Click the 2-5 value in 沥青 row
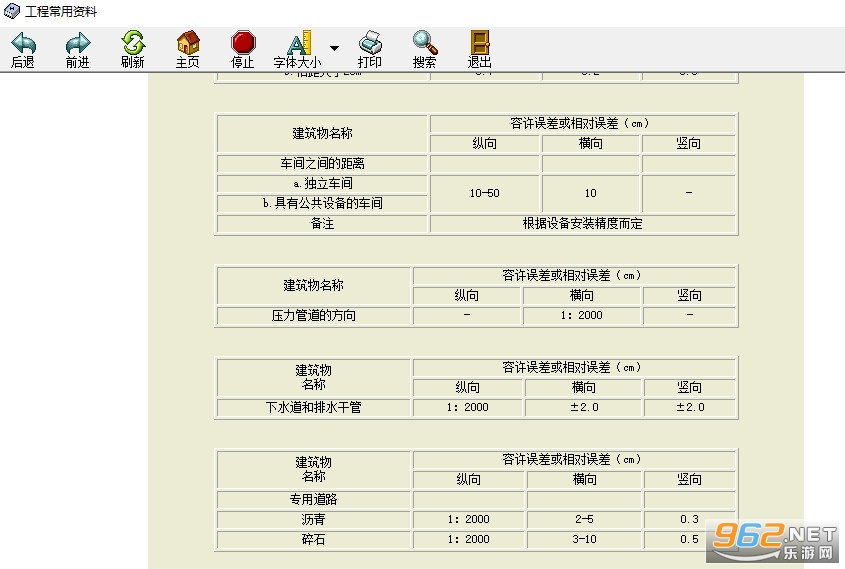 [x=584, y=519]
